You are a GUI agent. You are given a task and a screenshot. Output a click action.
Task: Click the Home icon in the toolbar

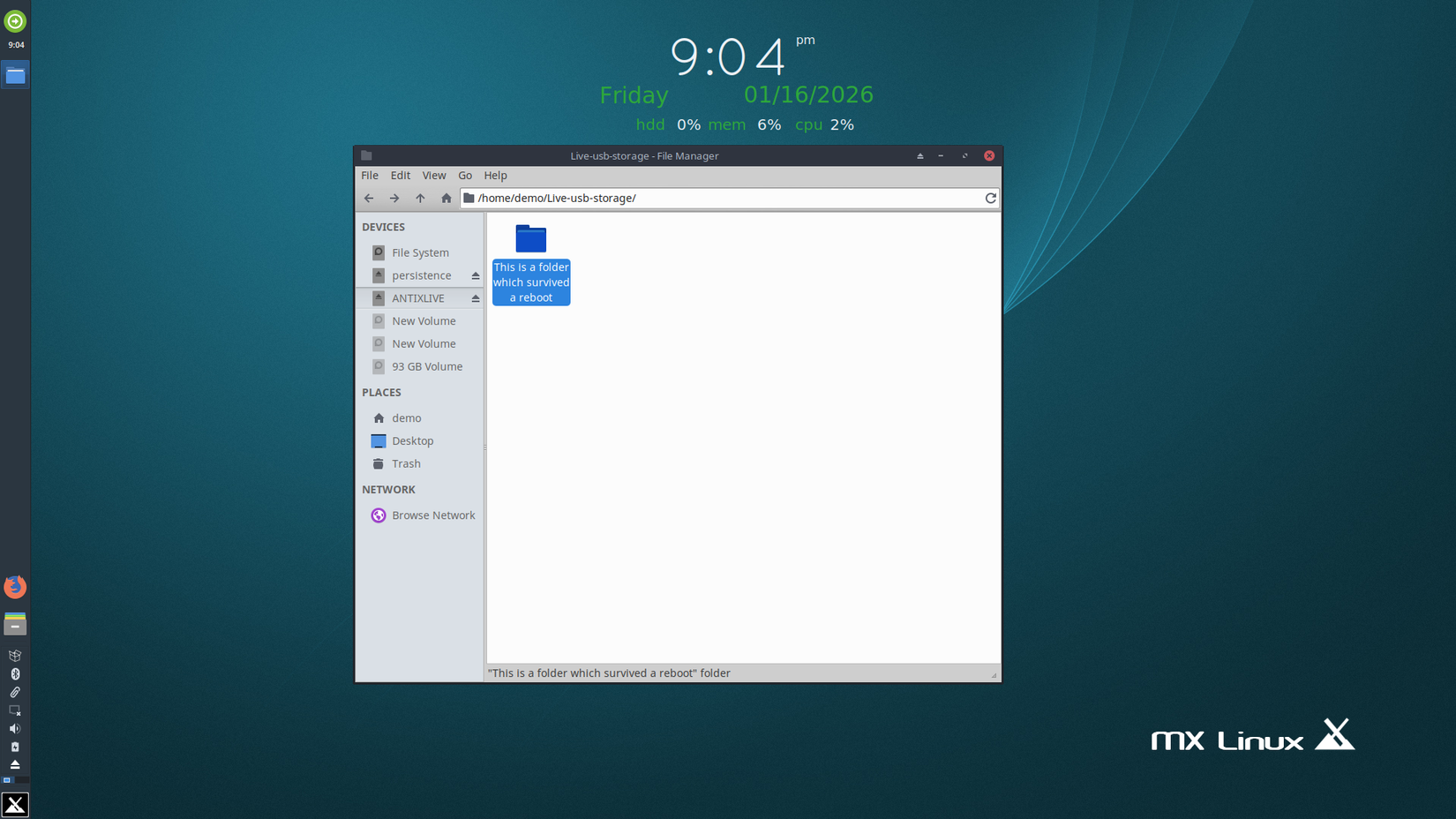[x=446, y=198]
